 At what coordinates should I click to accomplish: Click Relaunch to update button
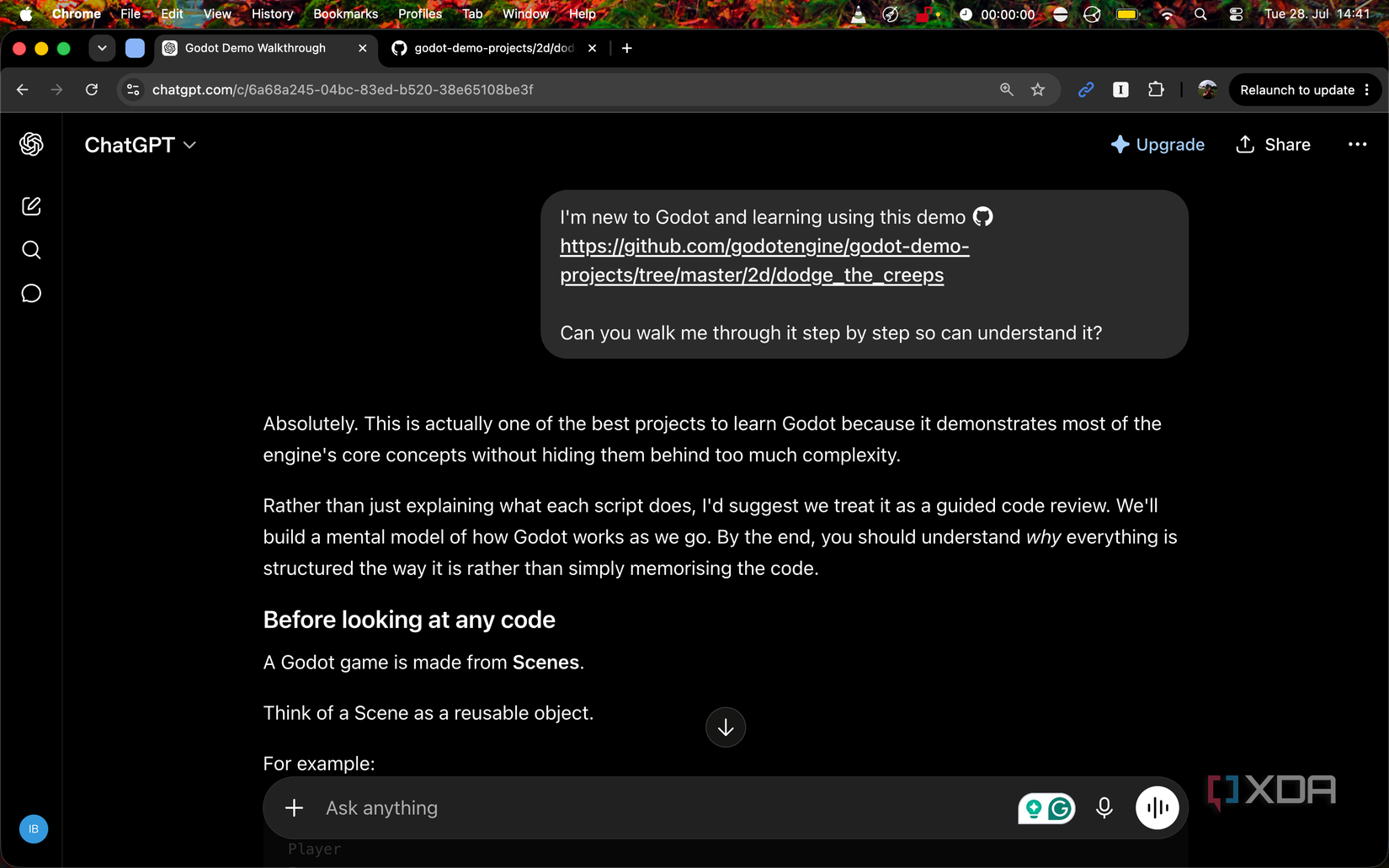coord(1296,90)
